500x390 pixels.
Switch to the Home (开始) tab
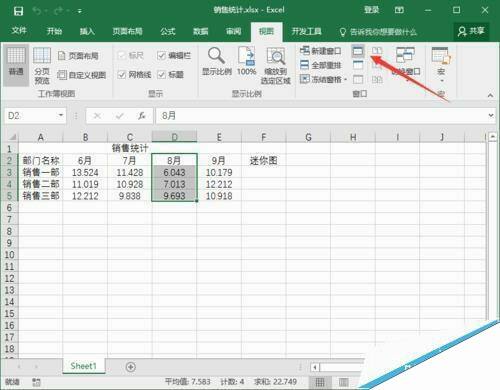[x=54, y=31]
